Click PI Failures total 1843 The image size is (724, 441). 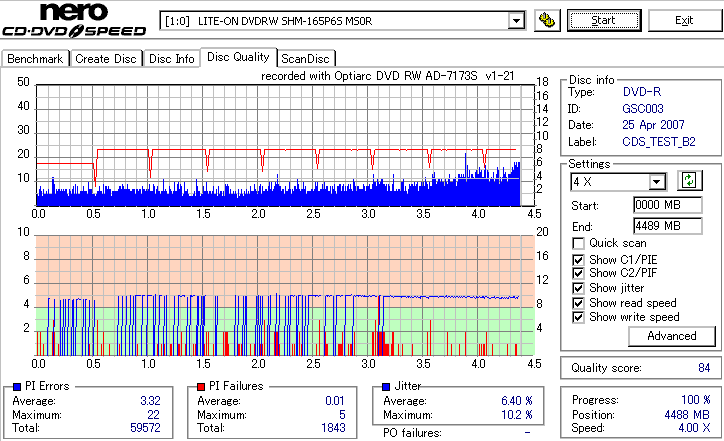(x=333, y=428)
